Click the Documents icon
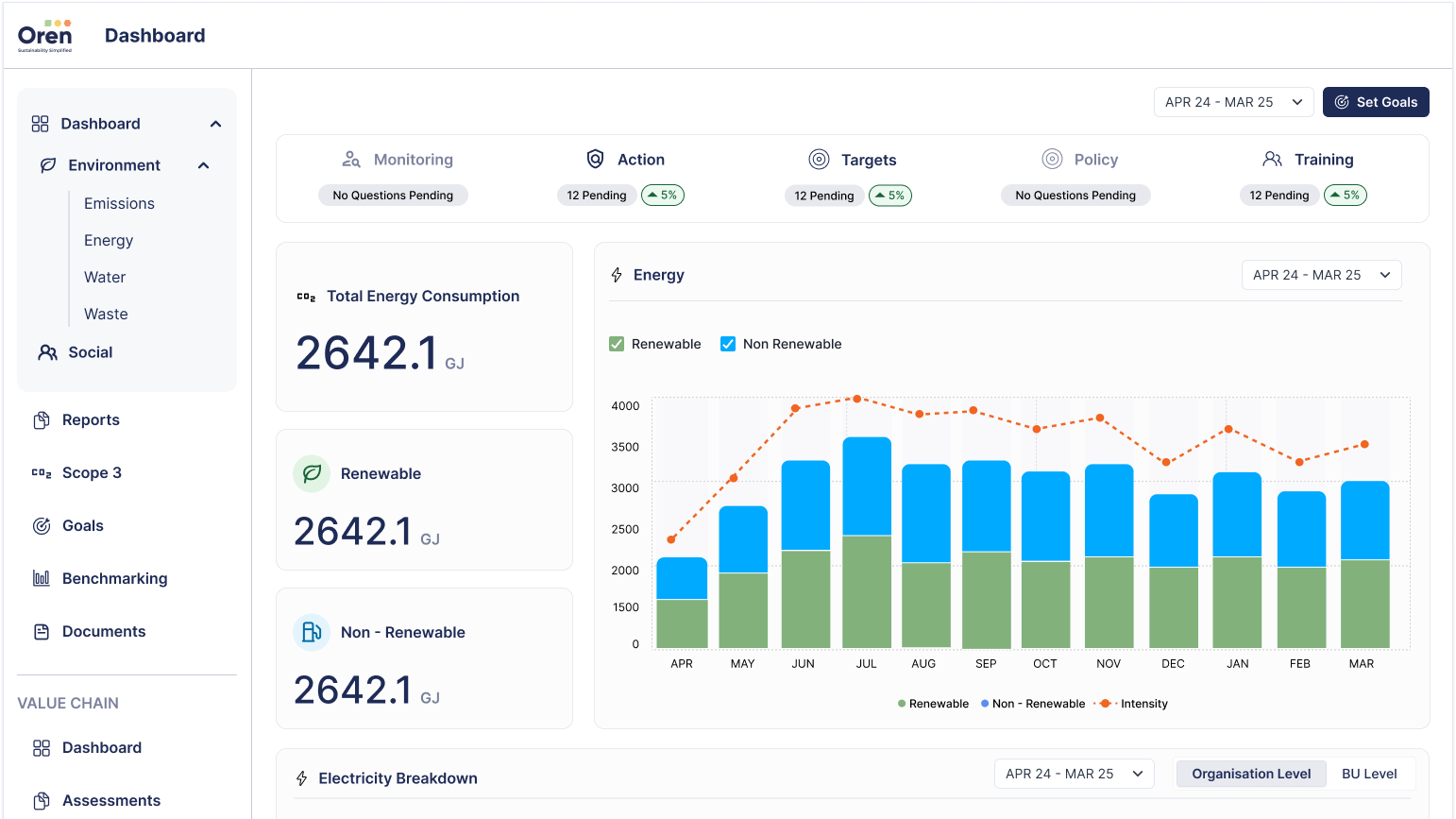The height and width of the screenshot is (819, 1456). (42, 632)
